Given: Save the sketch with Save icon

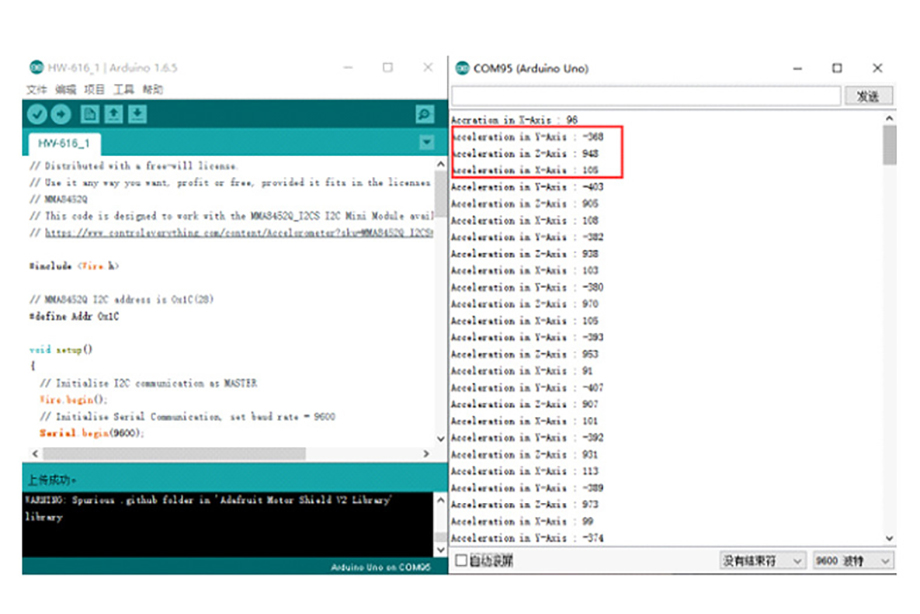Looking at the screenshot, I should point(137,114).
